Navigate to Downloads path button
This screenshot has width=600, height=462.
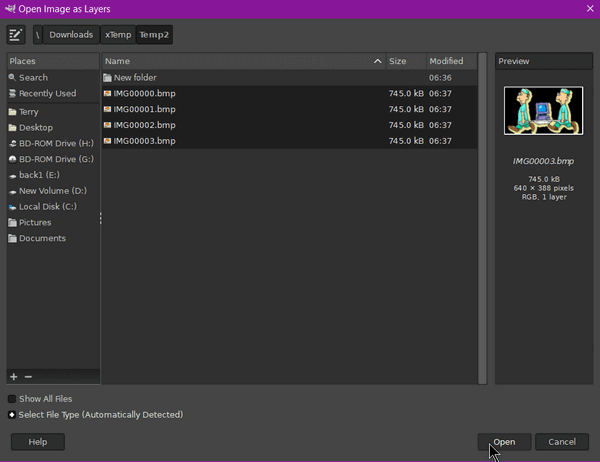coord(71,35)
